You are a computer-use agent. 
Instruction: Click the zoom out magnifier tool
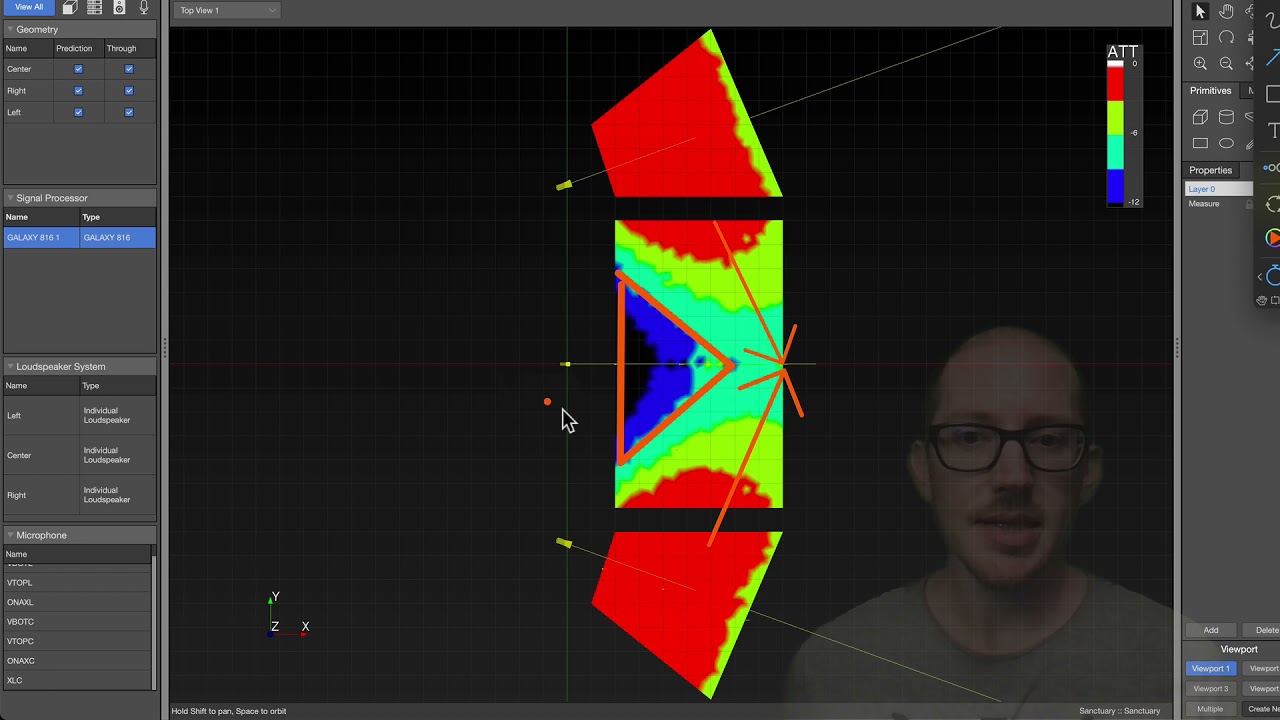1226,63
